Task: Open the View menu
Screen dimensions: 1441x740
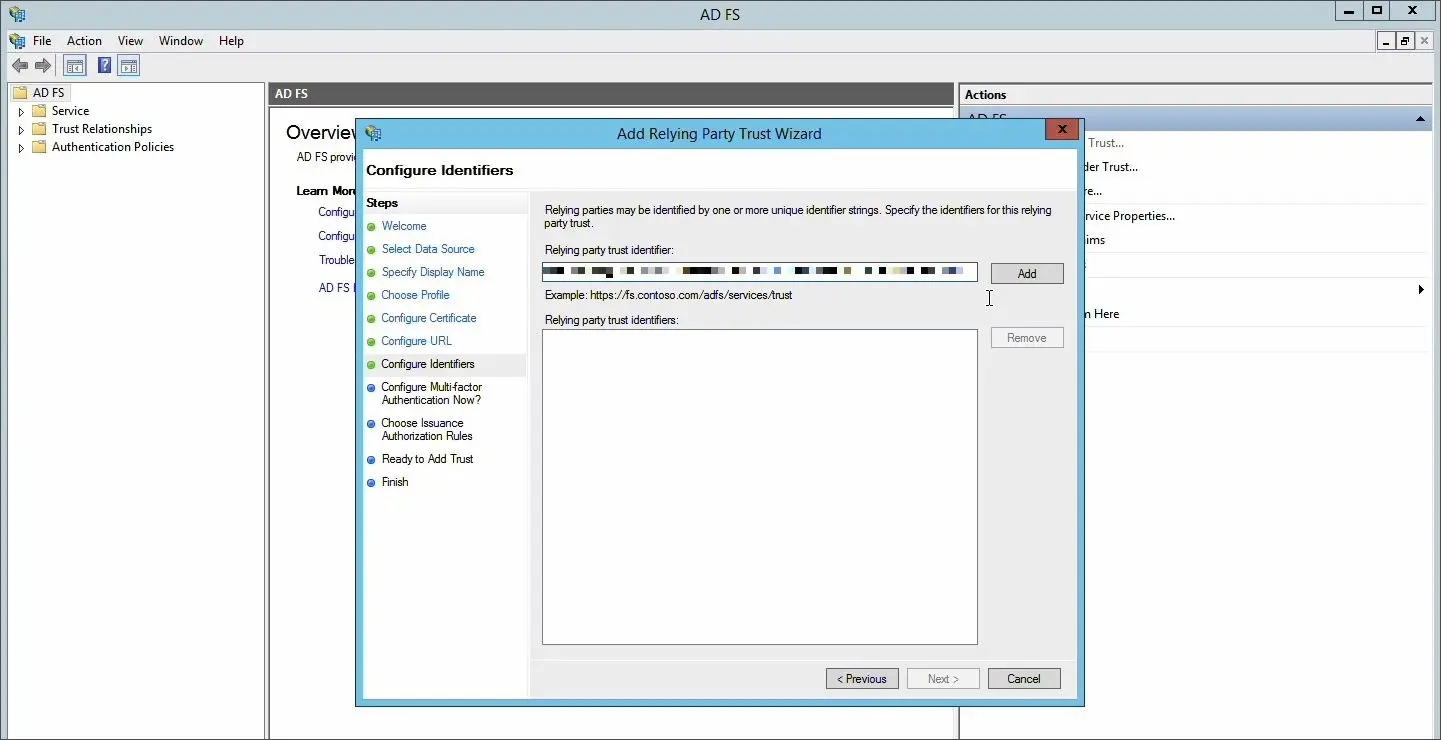Action: pos(130,41)
